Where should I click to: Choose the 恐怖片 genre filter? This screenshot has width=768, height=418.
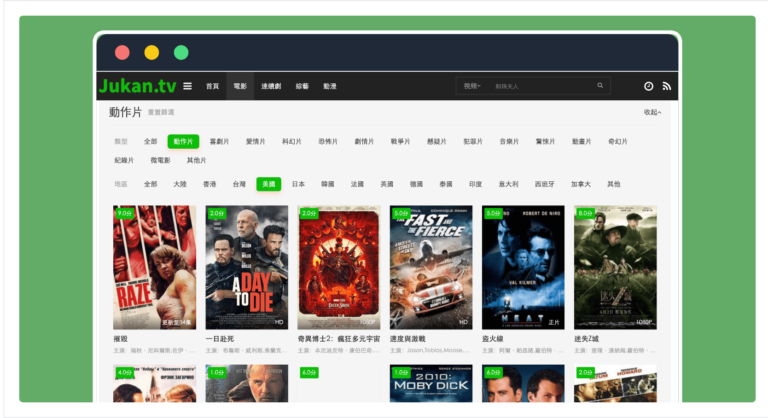pos(328,142)
